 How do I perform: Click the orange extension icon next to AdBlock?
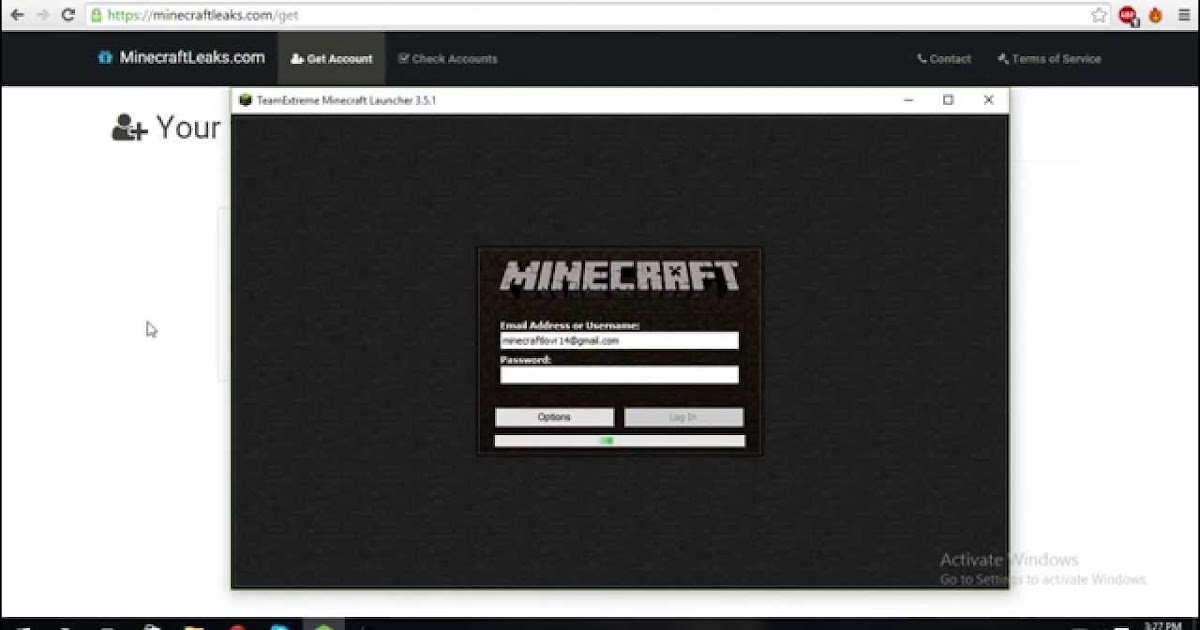1153,15
